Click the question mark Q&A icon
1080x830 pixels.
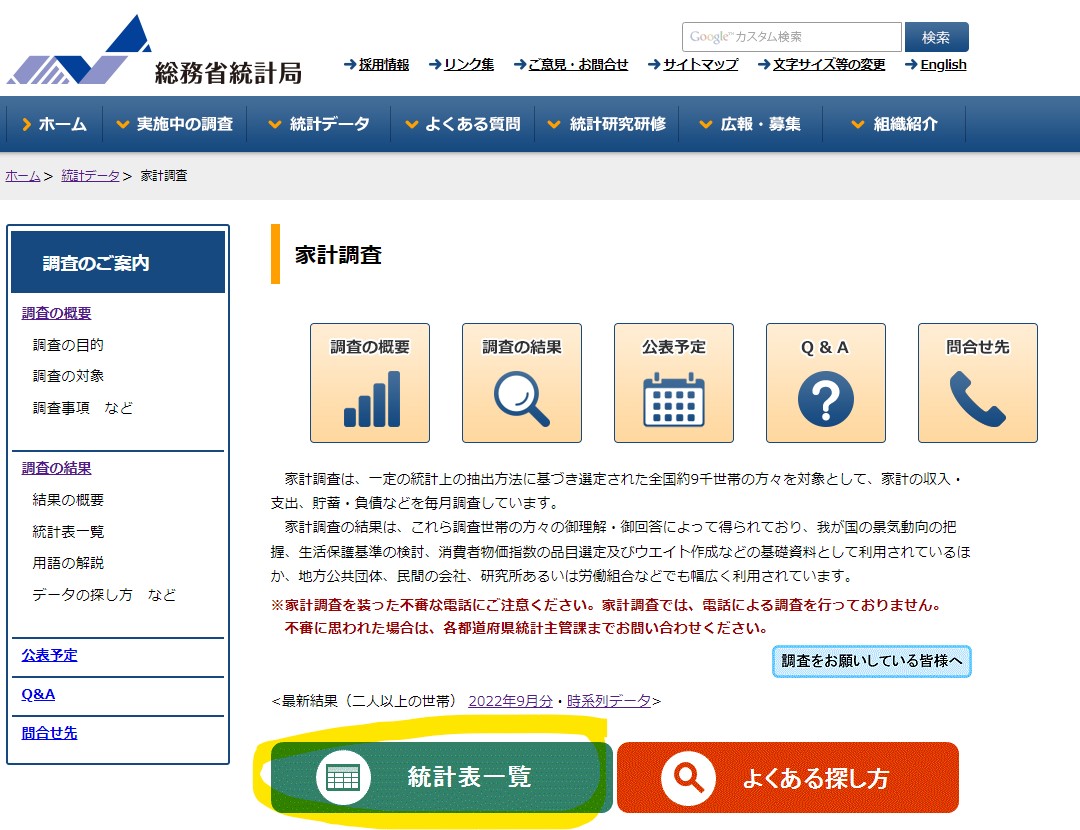click(826, 399)
